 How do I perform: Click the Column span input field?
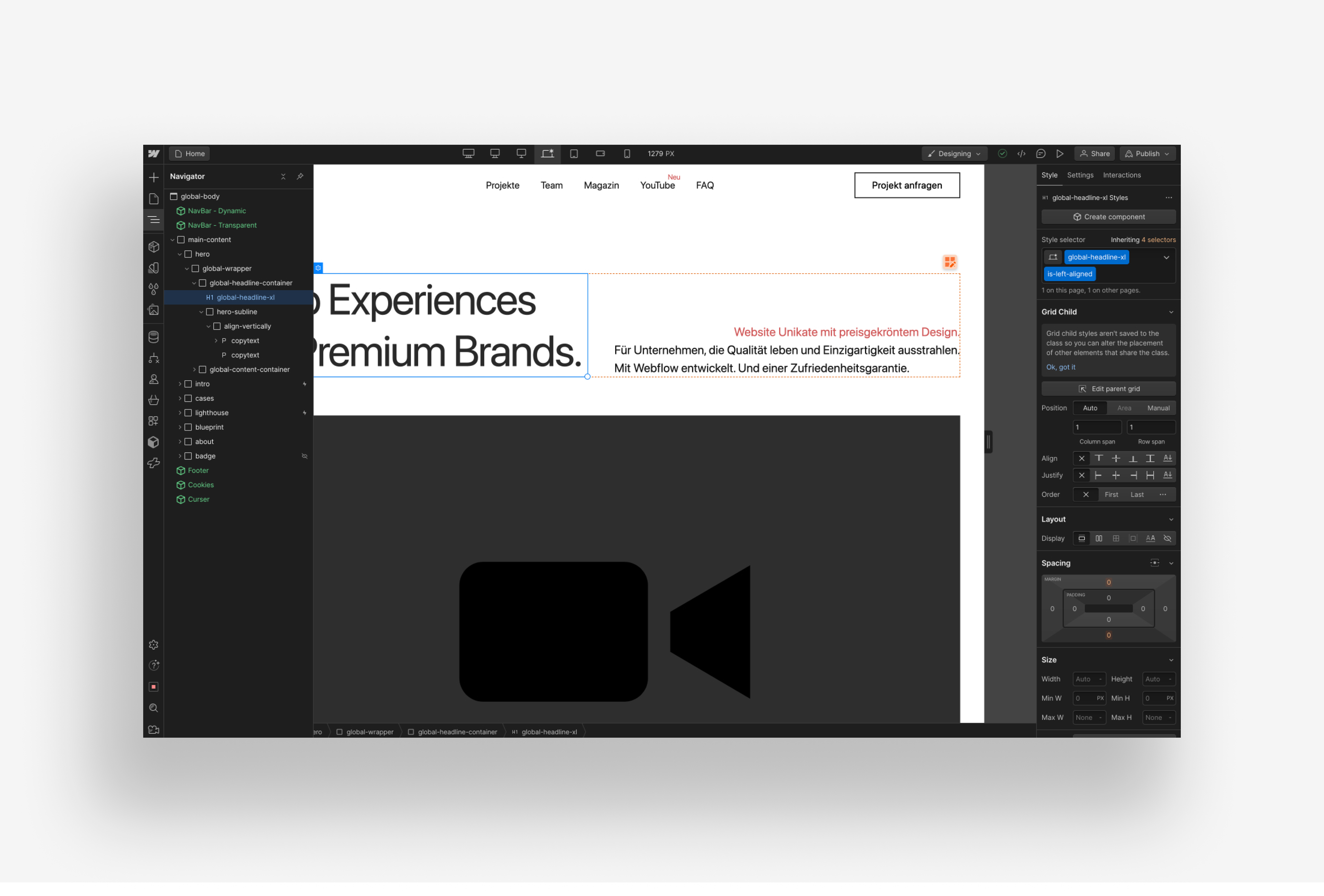tap(1097, 427)
